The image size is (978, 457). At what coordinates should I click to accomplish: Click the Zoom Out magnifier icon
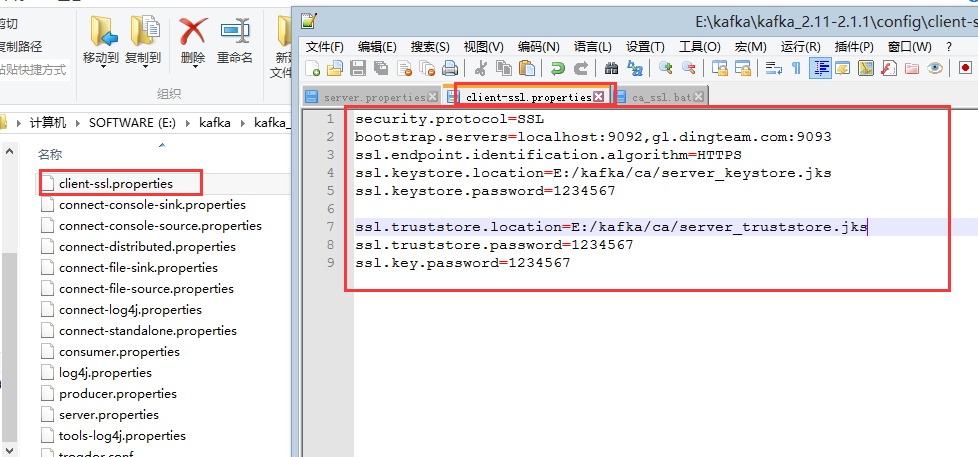[x=689, y=69]
